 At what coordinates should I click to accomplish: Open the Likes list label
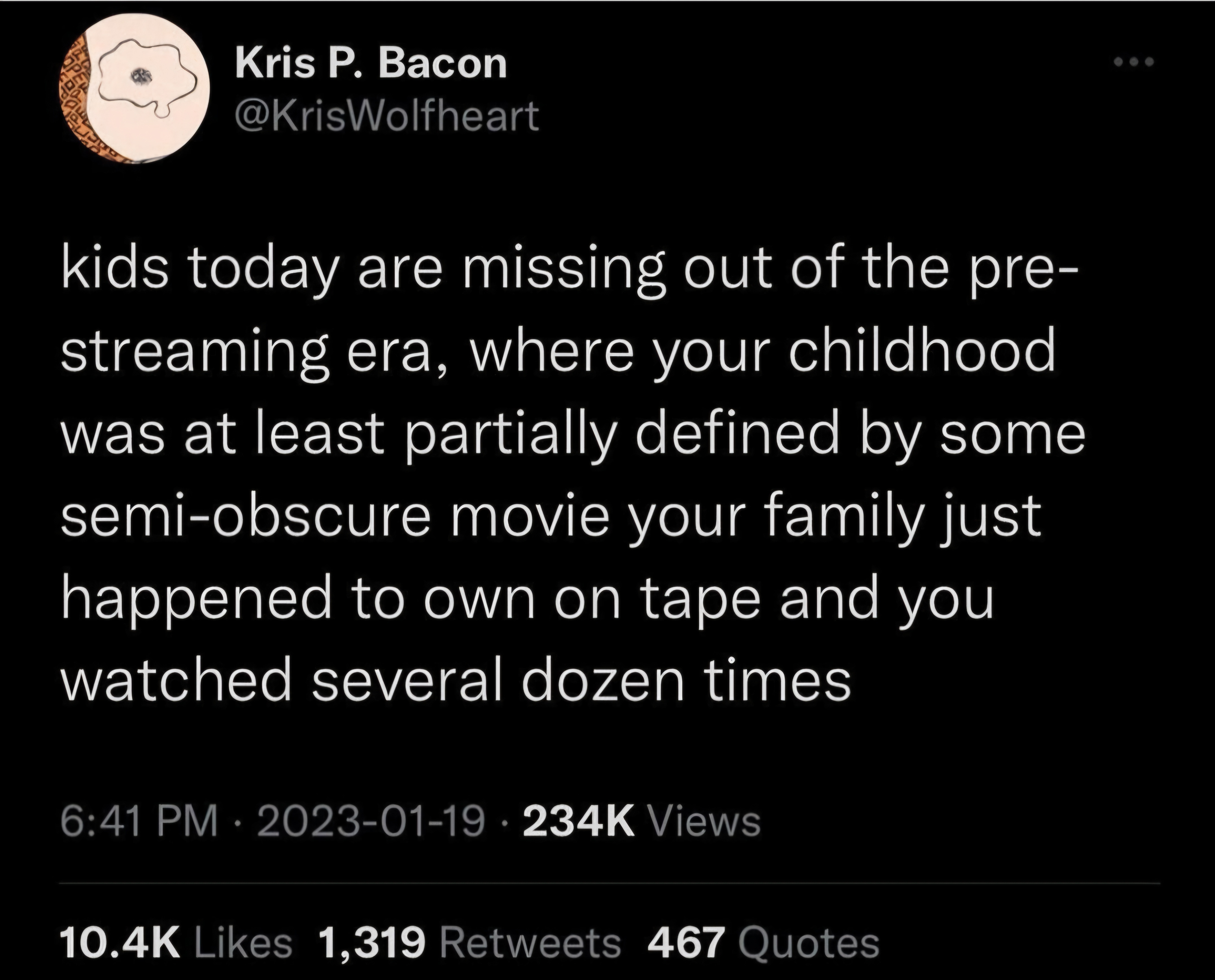tap(243, 943)
